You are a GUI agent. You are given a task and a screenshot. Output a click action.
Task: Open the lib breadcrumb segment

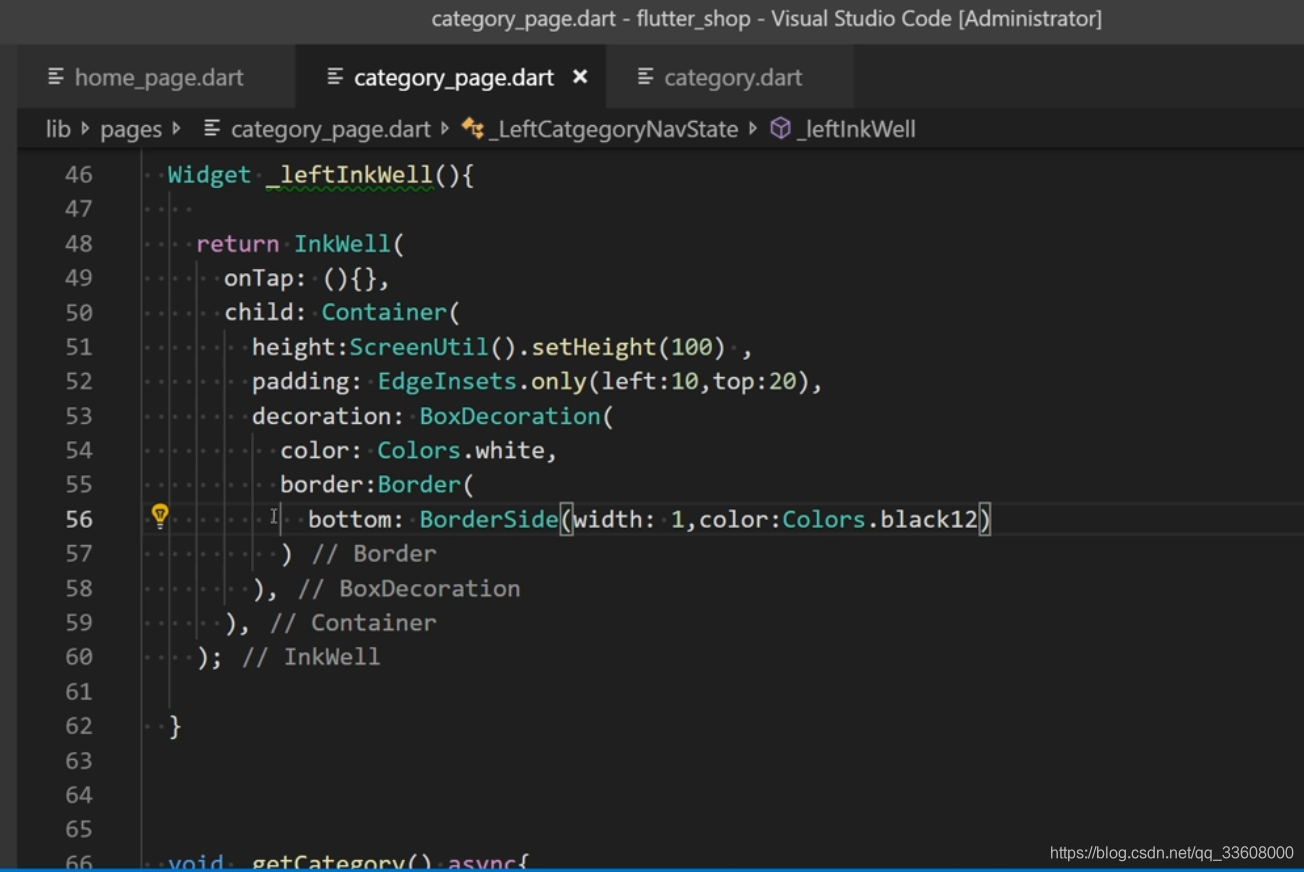[58, 129]
